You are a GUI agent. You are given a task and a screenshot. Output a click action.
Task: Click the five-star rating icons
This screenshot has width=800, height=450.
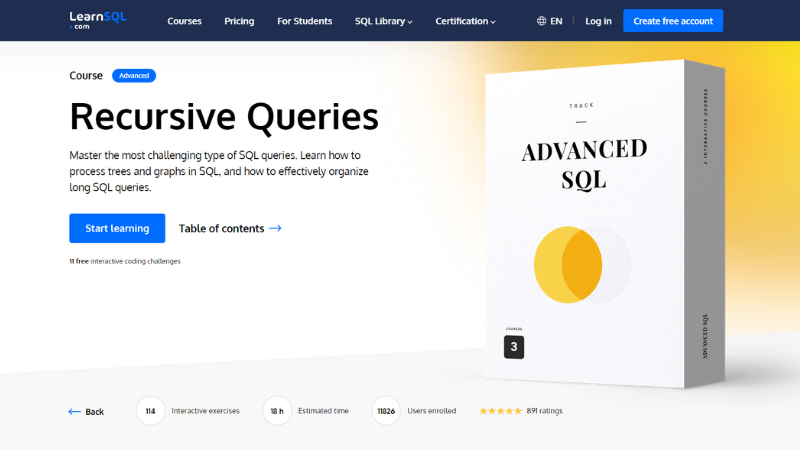coord(500,411)
